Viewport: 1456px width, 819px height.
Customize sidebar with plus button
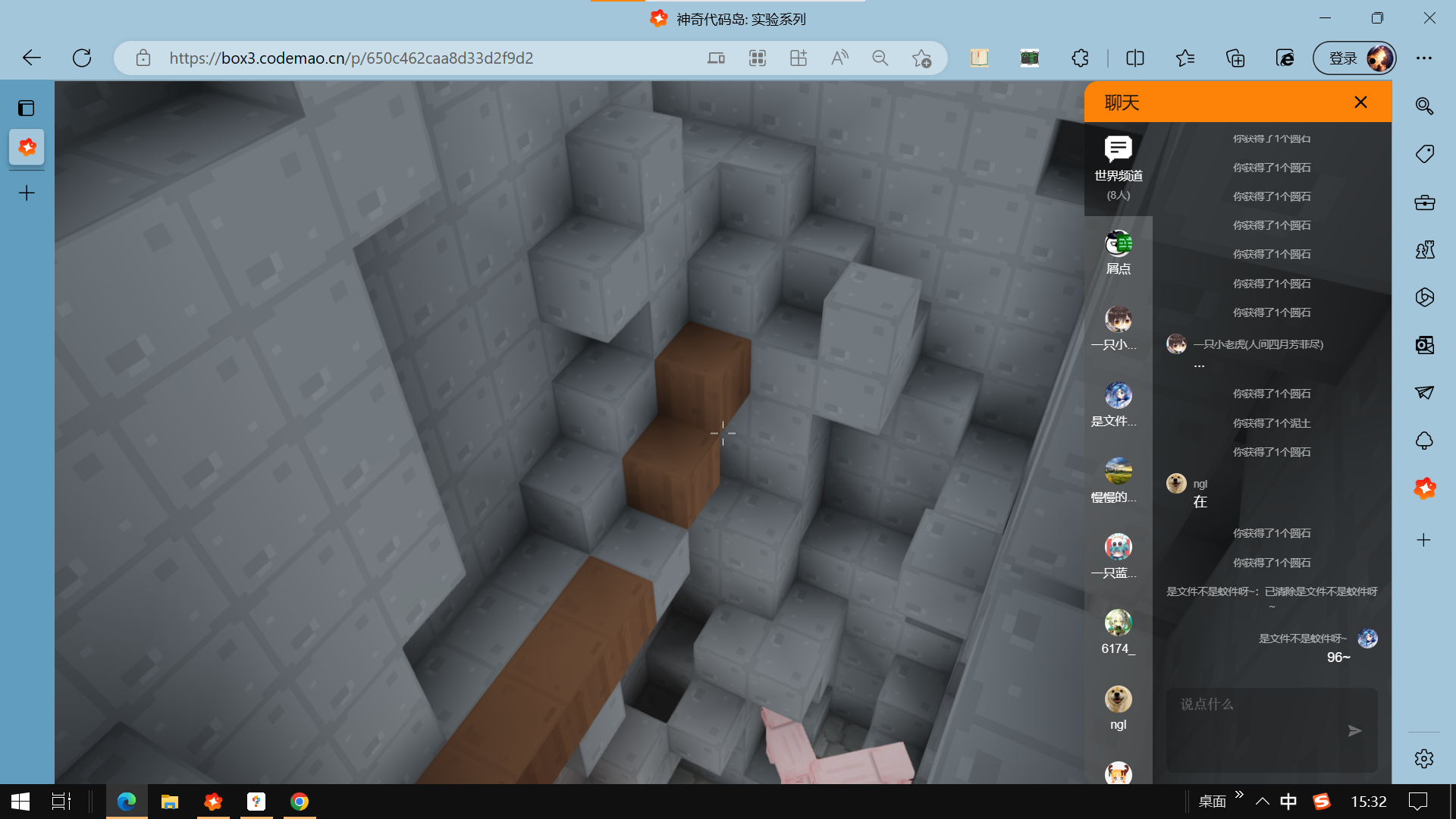click(1424, 540)
